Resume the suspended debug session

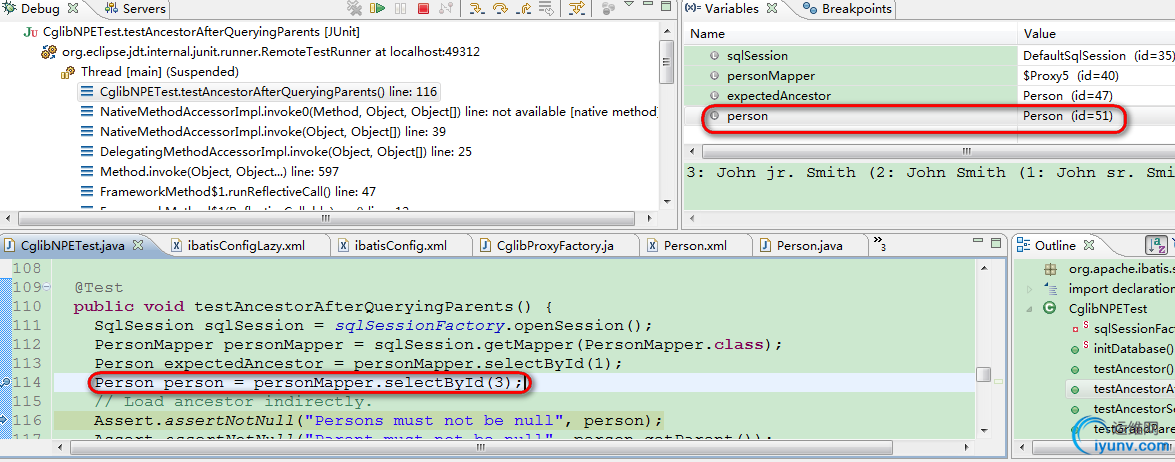pos(378,9)
